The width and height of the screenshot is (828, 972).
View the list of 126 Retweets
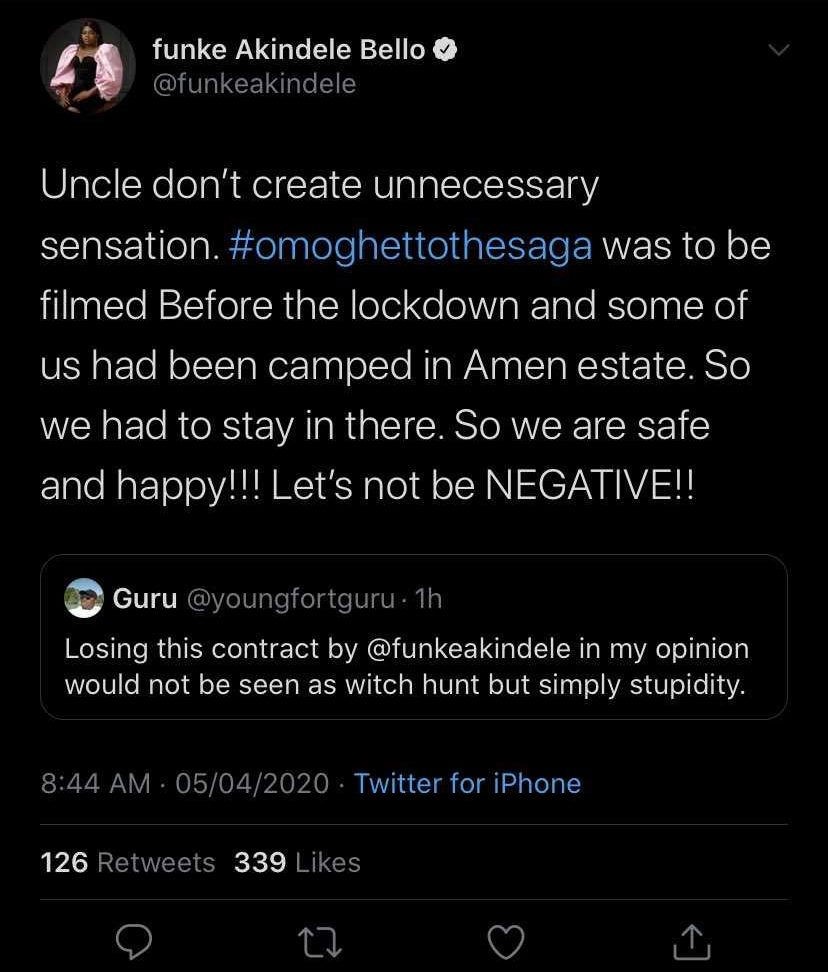click(128, 862)
